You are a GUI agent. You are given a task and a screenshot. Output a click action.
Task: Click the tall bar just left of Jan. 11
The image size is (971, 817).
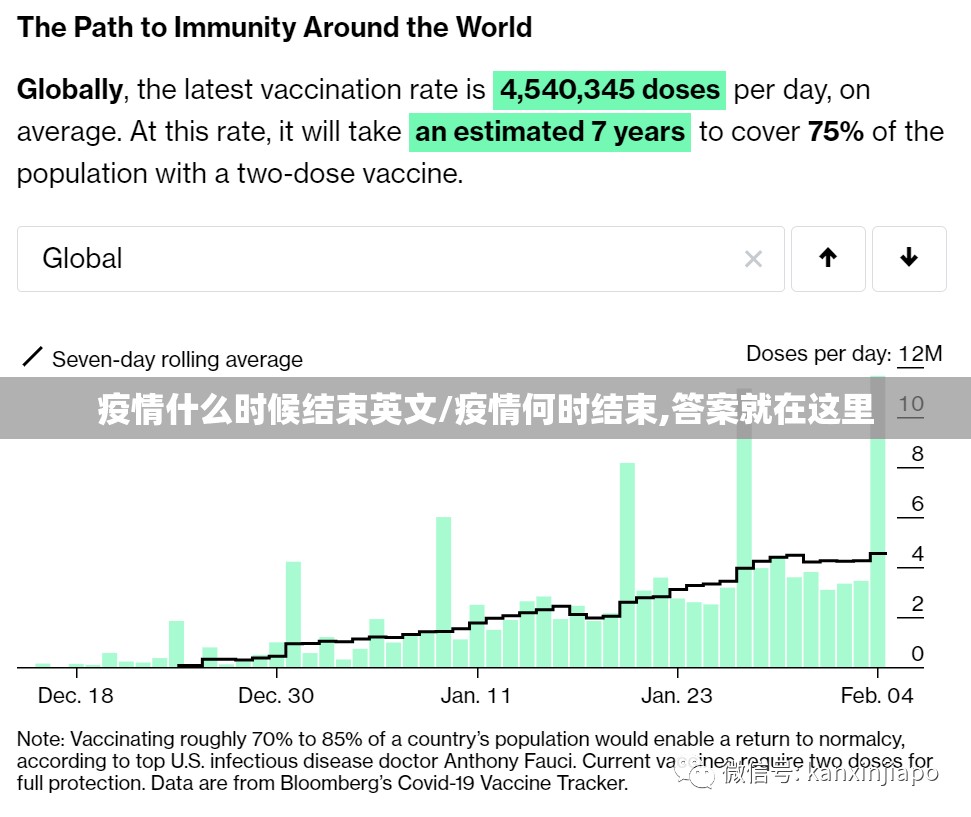443,590
